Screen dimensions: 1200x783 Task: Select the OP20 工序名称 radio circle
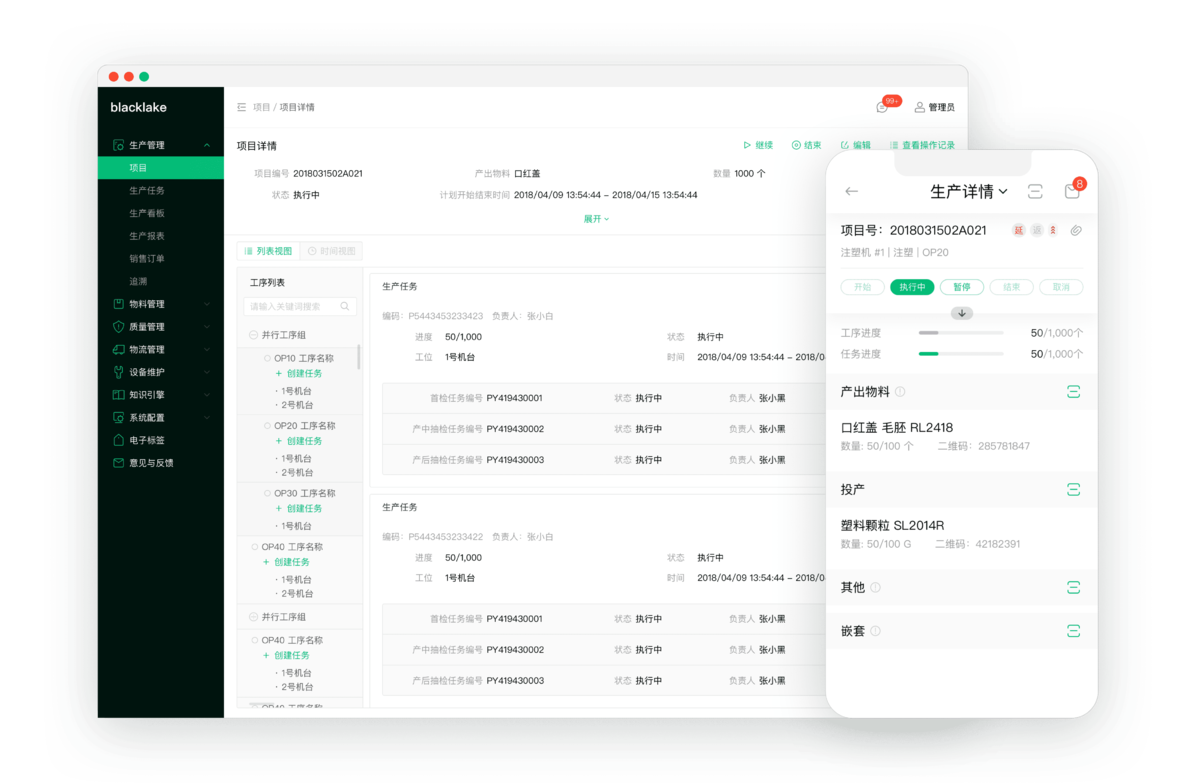point(267,426)
